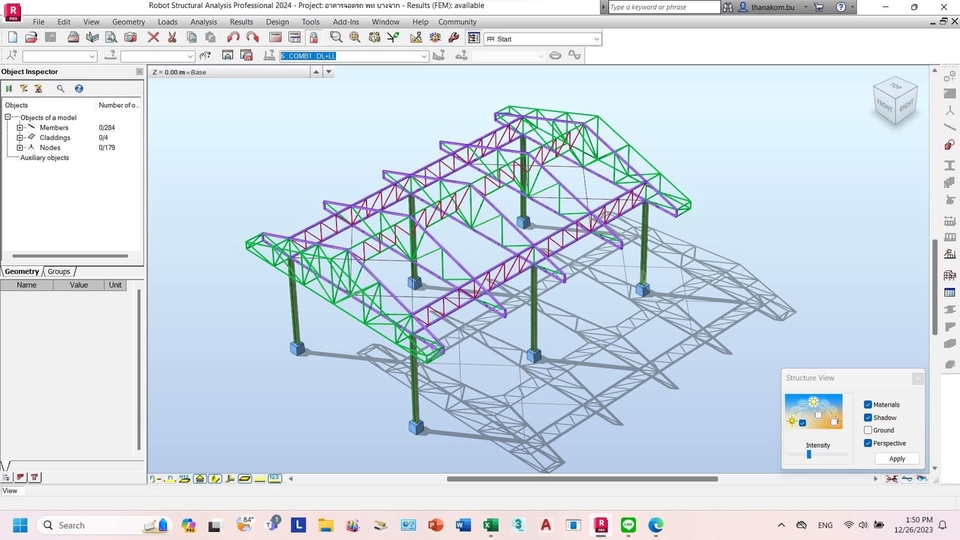Open the Start layout dropdown
Viewport: 960px width, 540px height.
click(x=596, y=39)
